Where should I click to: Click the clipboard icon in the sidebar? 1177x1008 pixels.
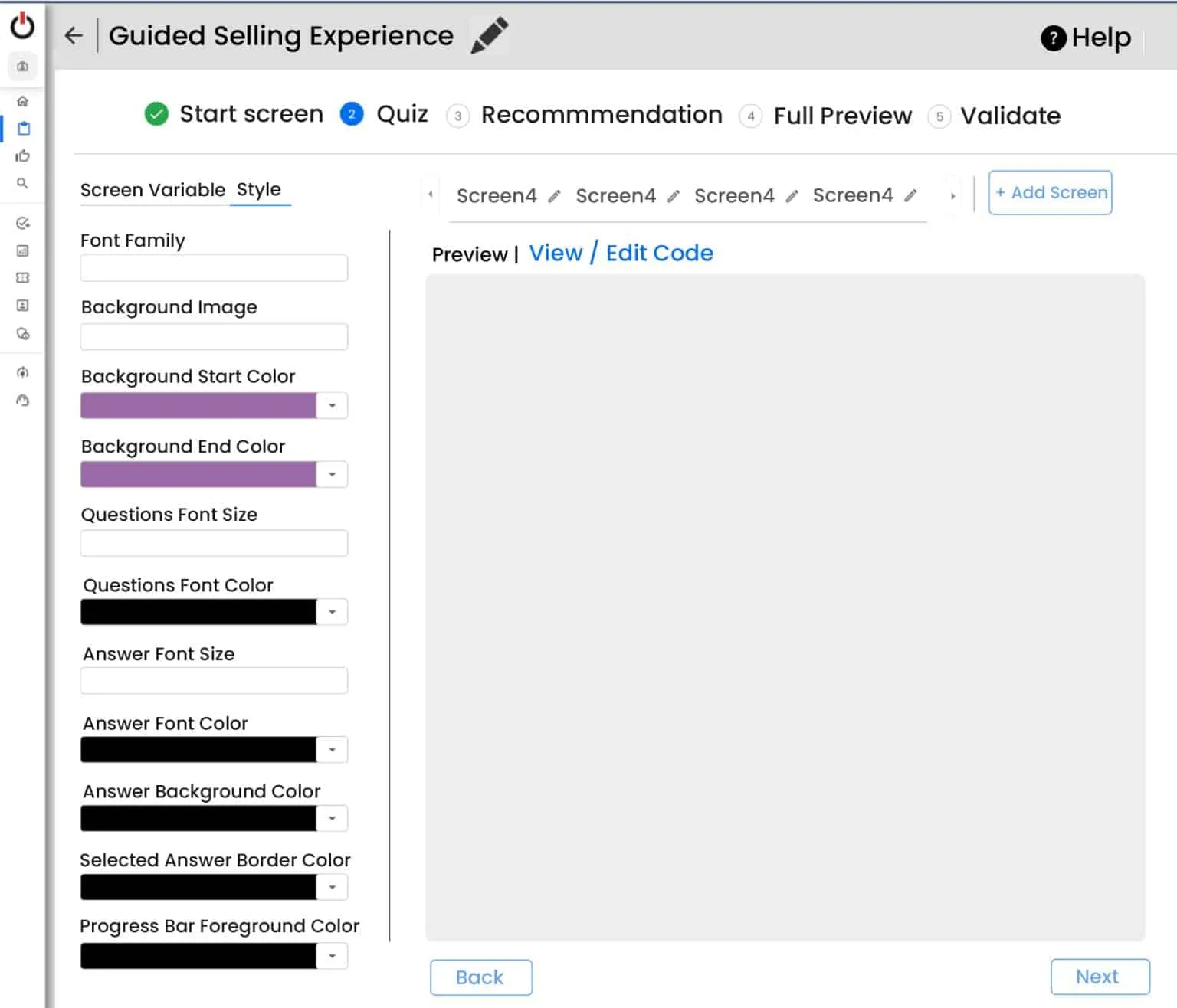[x=24, y=129]
